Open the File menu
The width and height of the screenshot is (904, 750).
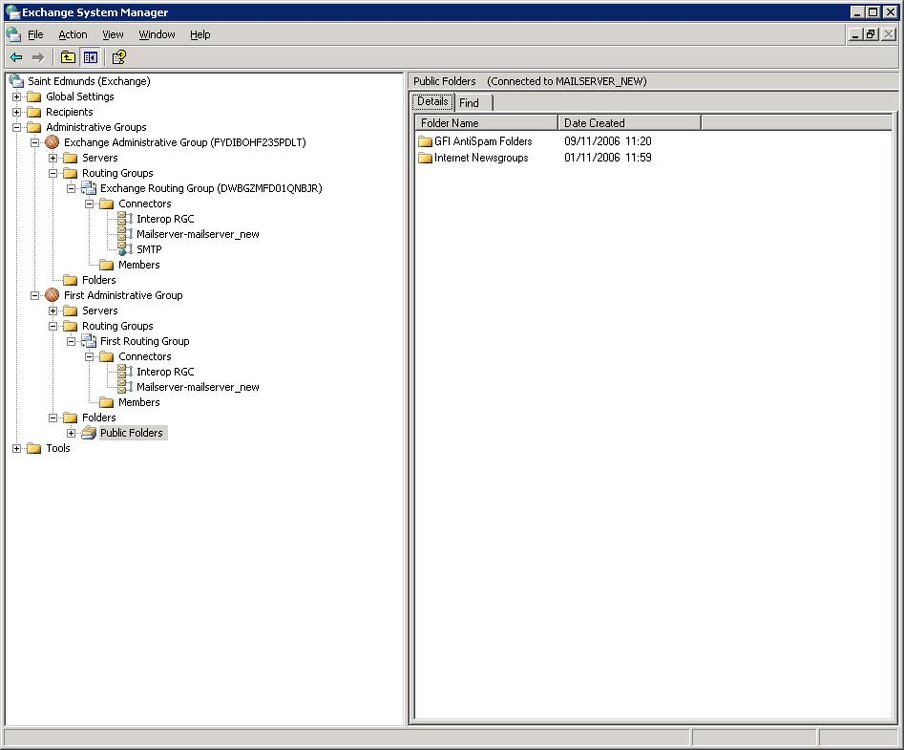click(x=35, y=35)
